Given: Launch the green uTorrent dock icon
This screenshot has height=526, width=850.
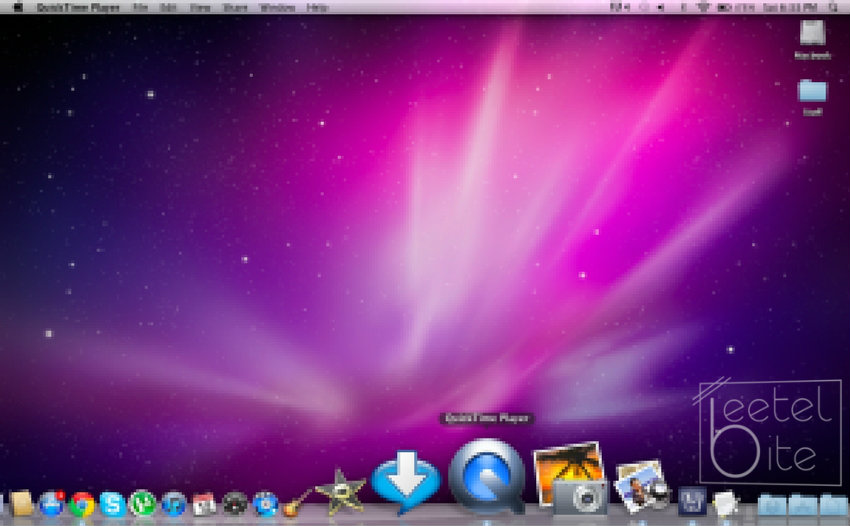Looking at the screenshot, I should (x=143, y=503).
